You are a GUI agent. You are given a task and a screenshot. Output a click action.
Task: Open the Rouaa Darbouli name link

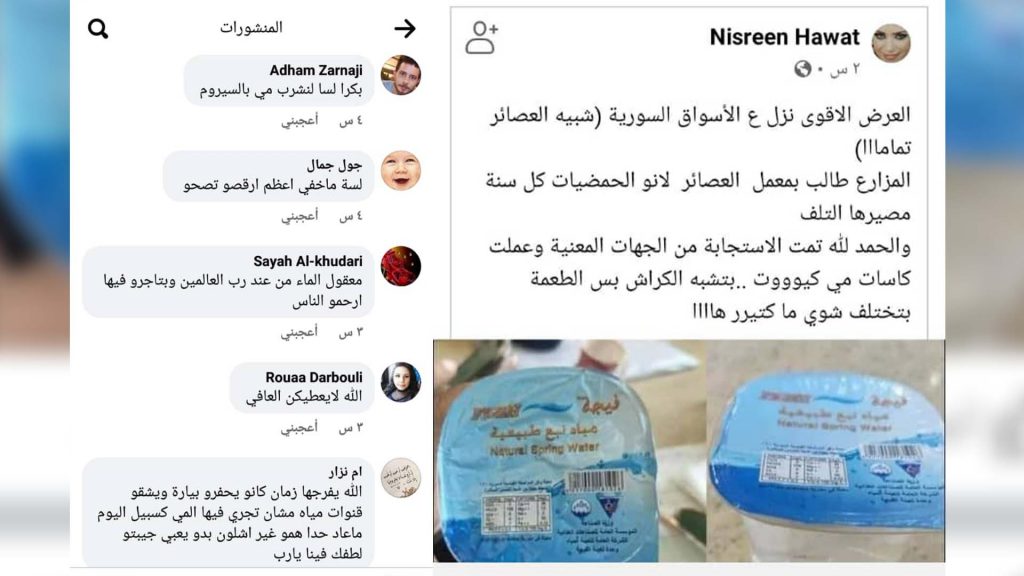(x=313, y=377)
